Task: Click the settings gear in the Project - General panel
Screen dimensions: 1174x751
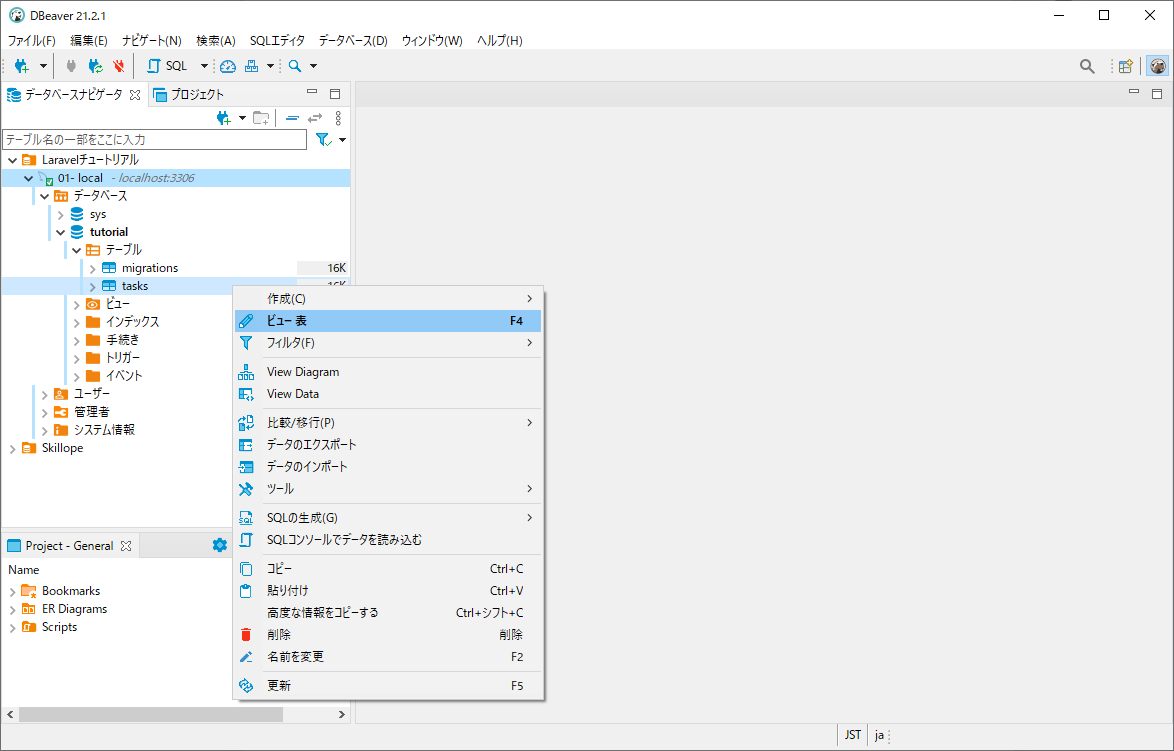Action: tap(219, 545)
